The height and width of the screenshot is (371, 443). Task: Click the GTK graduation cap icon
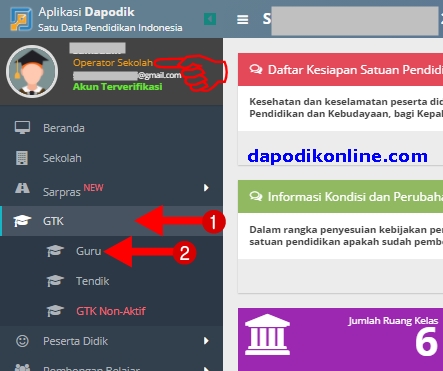[22, 221]
